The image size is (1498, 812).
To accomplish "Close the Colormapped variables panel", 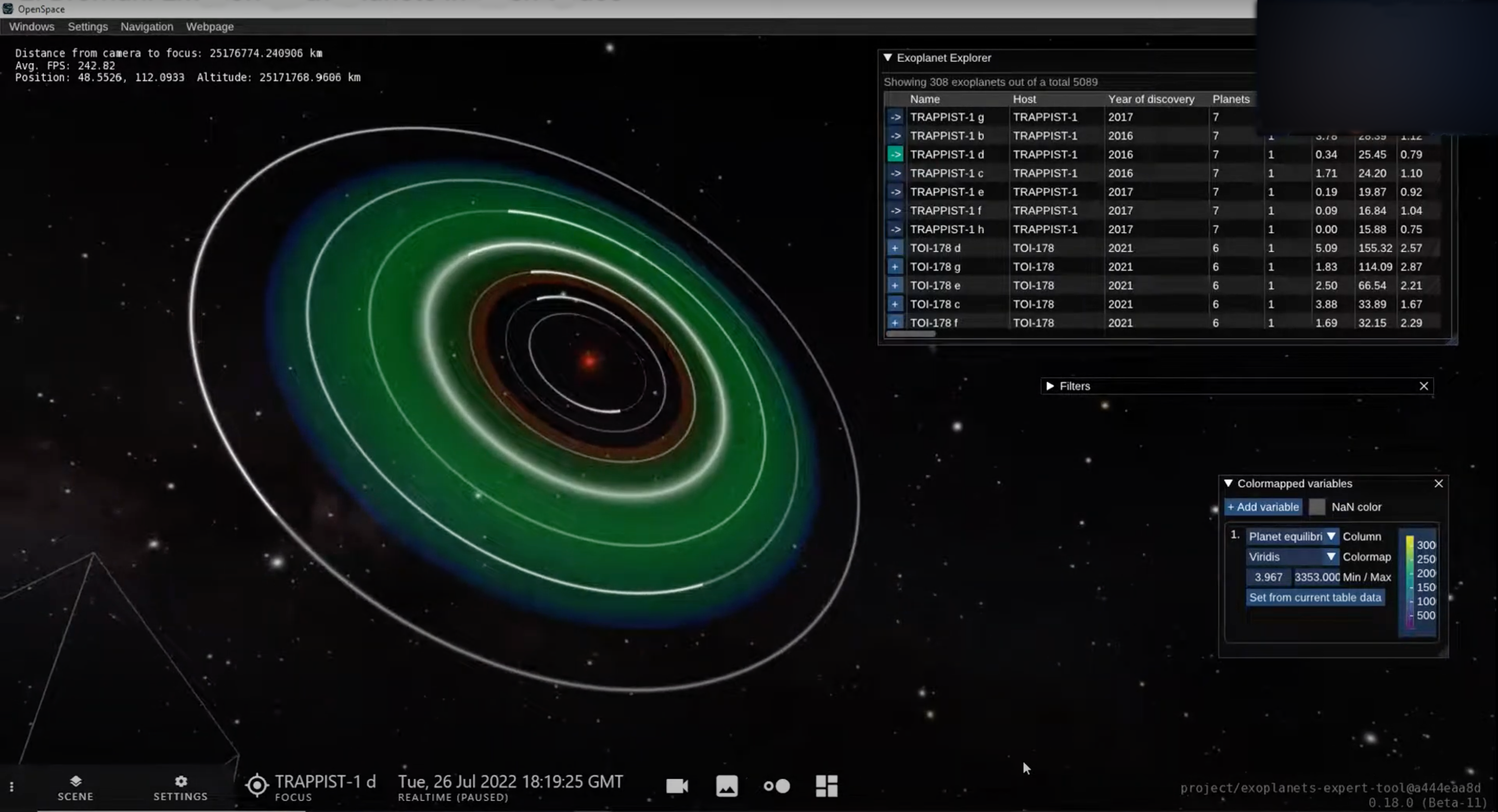I will pyautogui.click(x=1439, y=483).
